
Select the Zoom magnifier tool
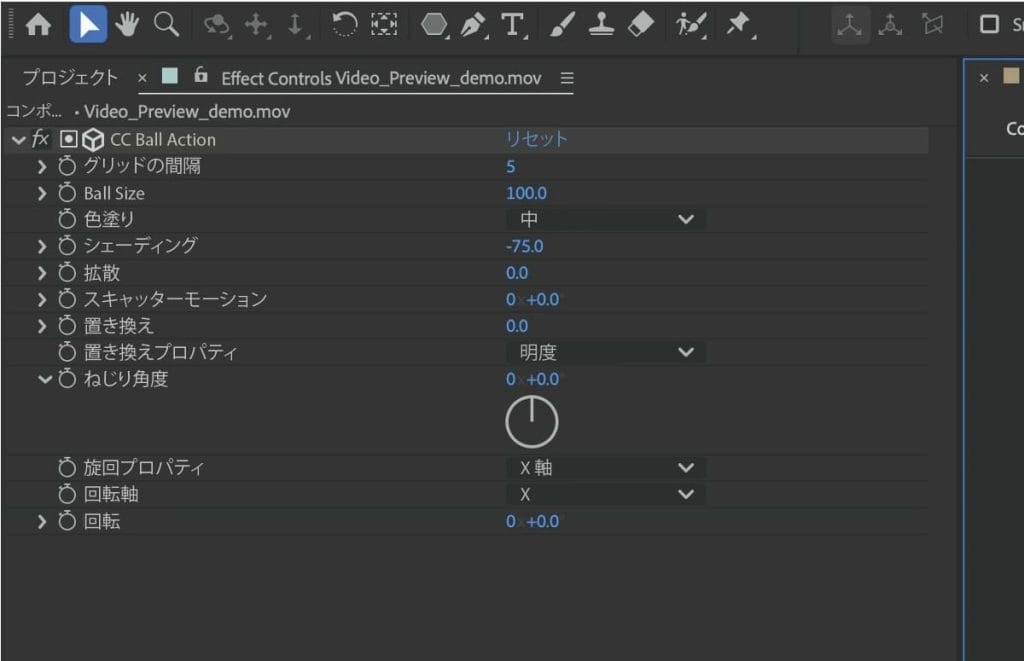click(x=166, y=25)
